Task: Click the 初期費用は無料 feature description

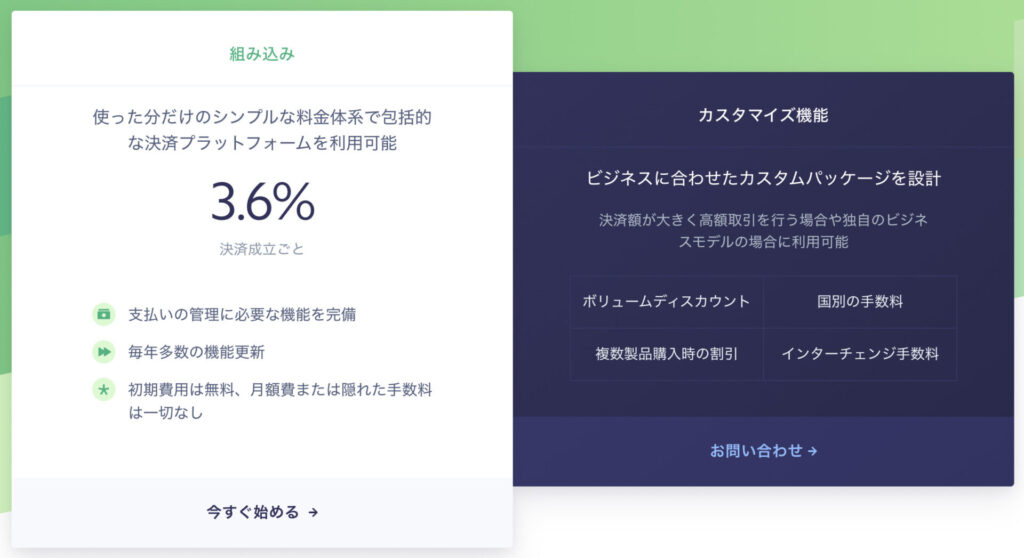Action: point(280,401)
